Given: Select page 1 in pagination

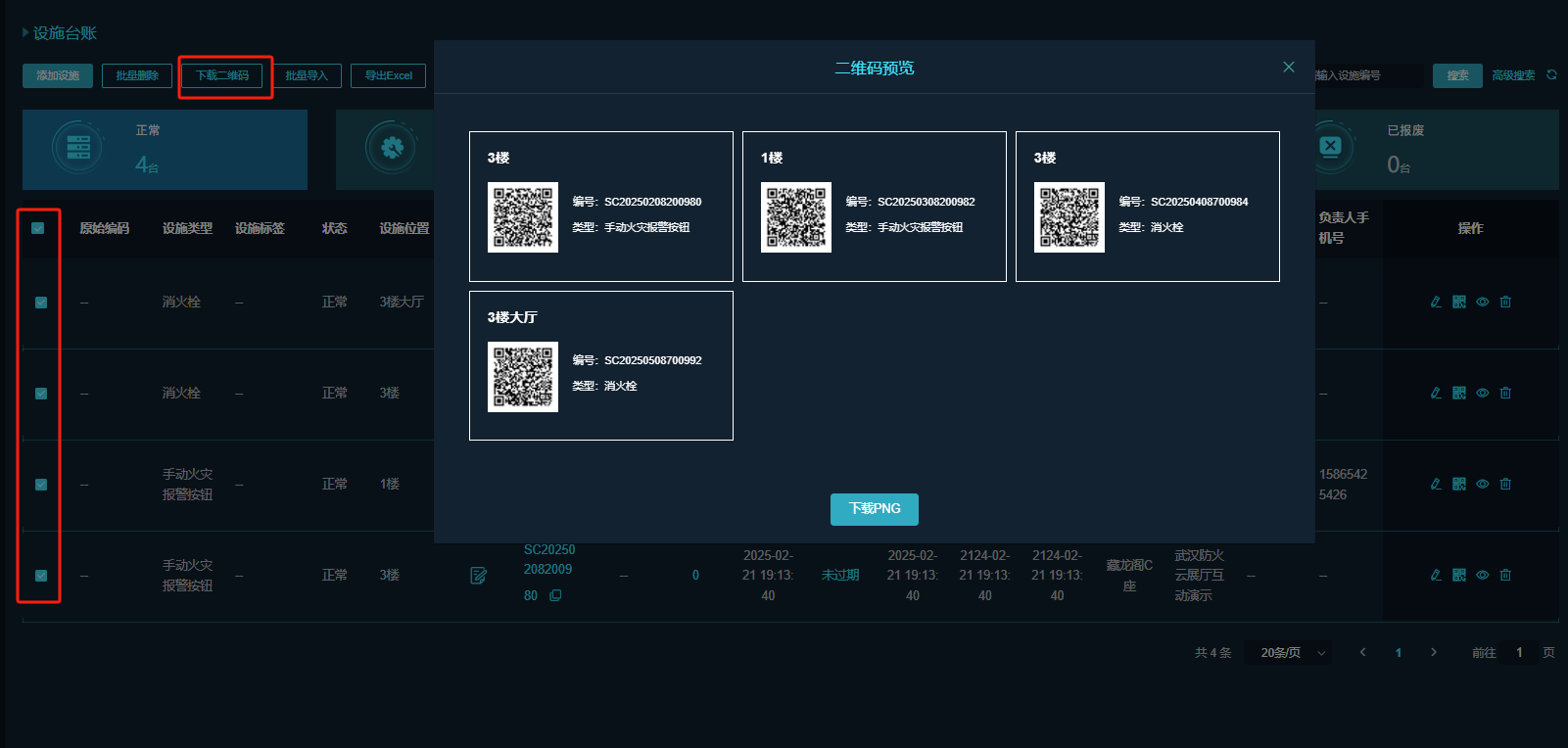Looking at the screenshot, I should pos(1399,652).
